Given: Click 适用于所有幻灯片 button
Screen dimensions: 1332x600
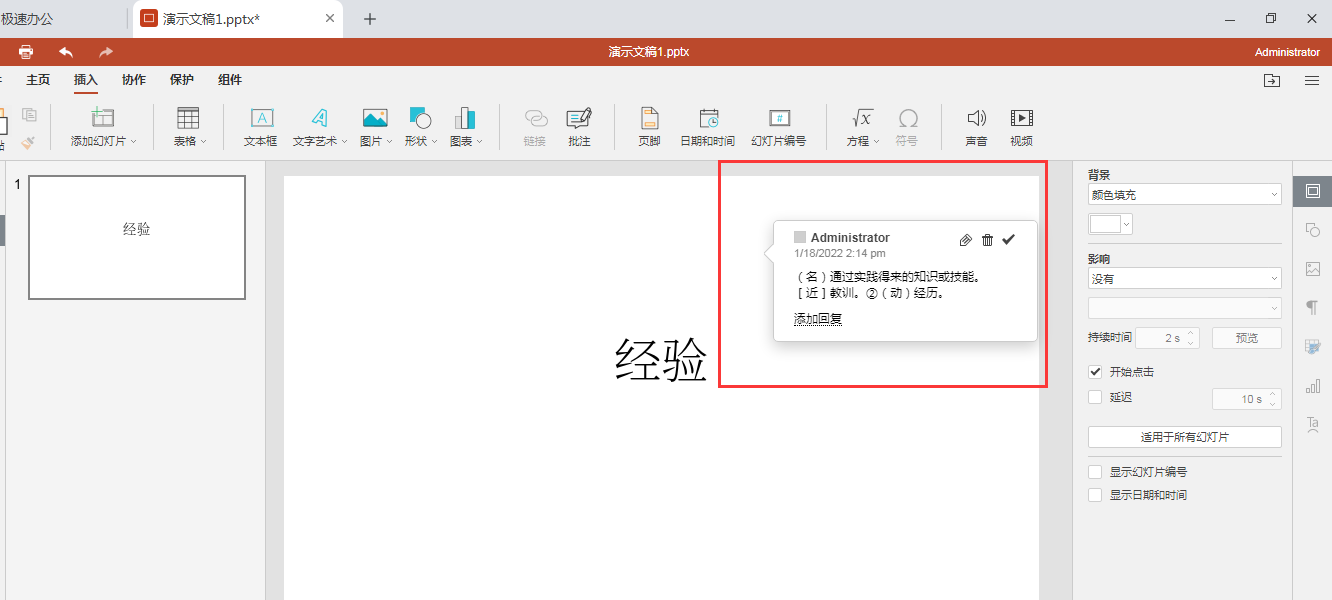Looking at the screenshot, I should coord(1185,437).
